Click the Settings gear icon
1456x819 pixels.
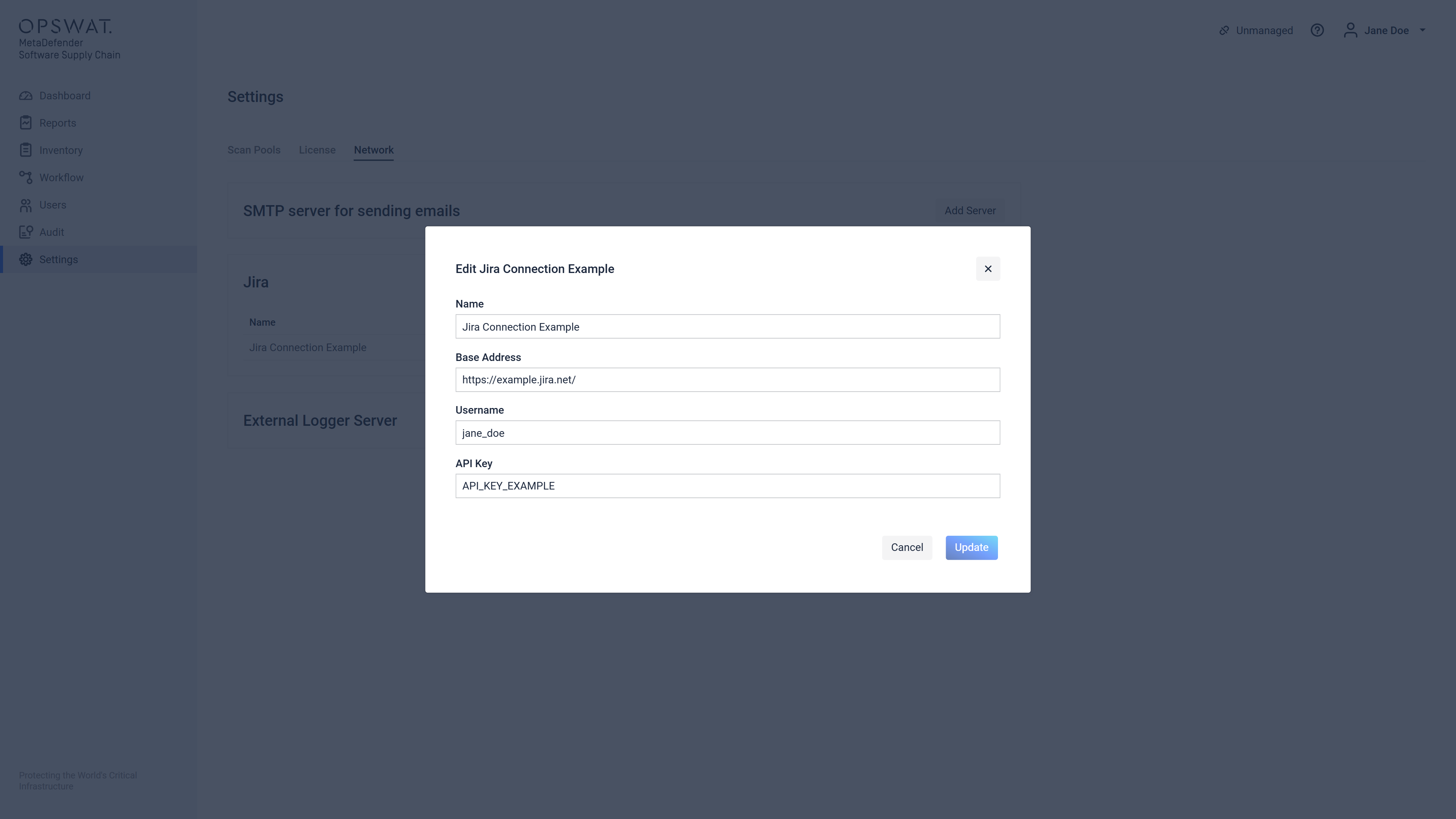[x=25, y=259]
